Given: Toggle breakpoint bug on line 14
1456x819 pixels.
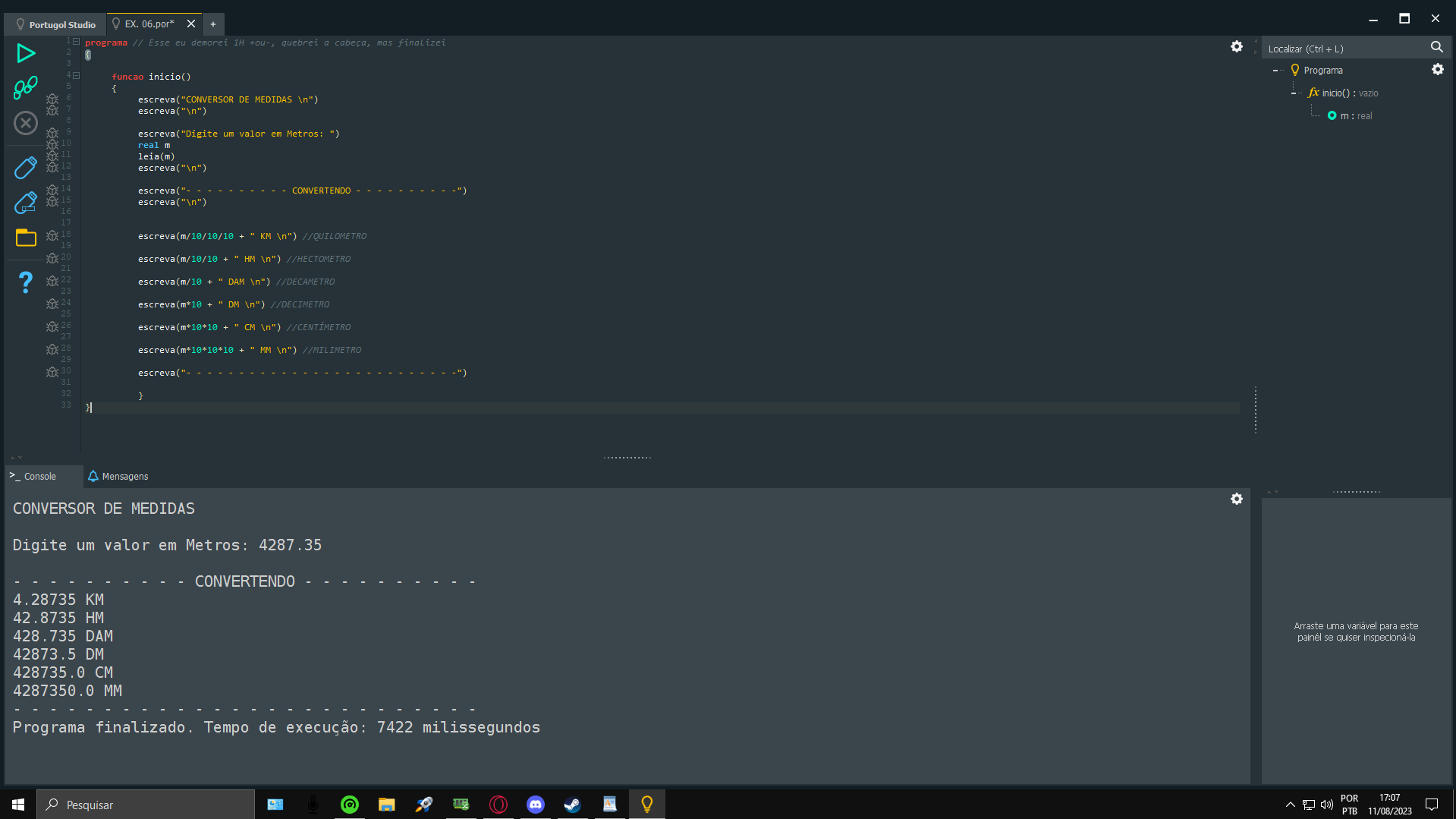Looking at the screenshot, I should click(x=52, y=191).
